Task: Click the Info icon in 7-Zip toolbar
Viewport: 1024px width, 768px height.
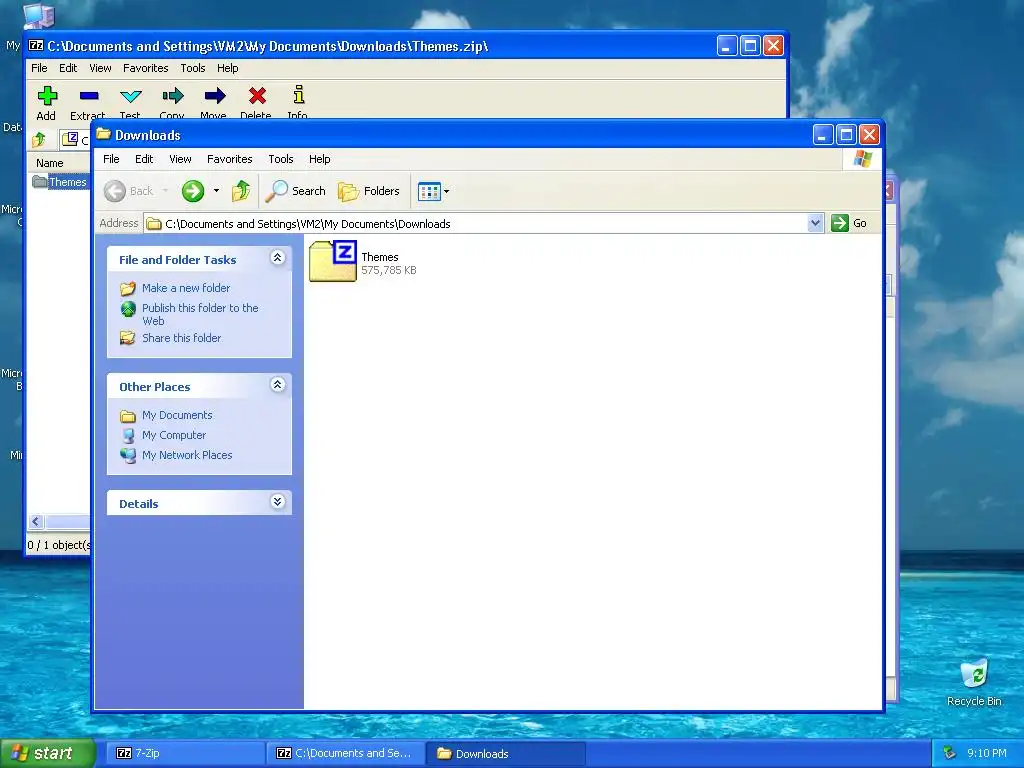Action: coord(298,95)
